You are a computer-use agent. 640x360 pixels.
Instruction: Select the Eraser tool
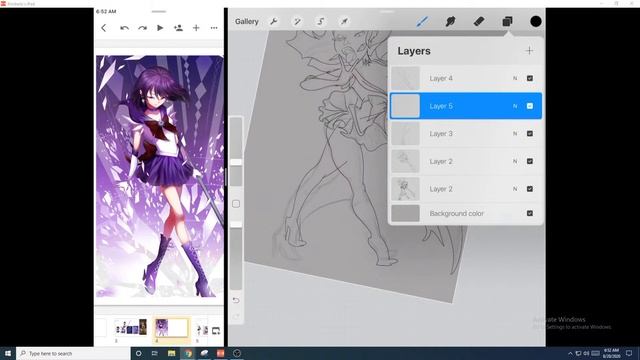coord(479,21)
